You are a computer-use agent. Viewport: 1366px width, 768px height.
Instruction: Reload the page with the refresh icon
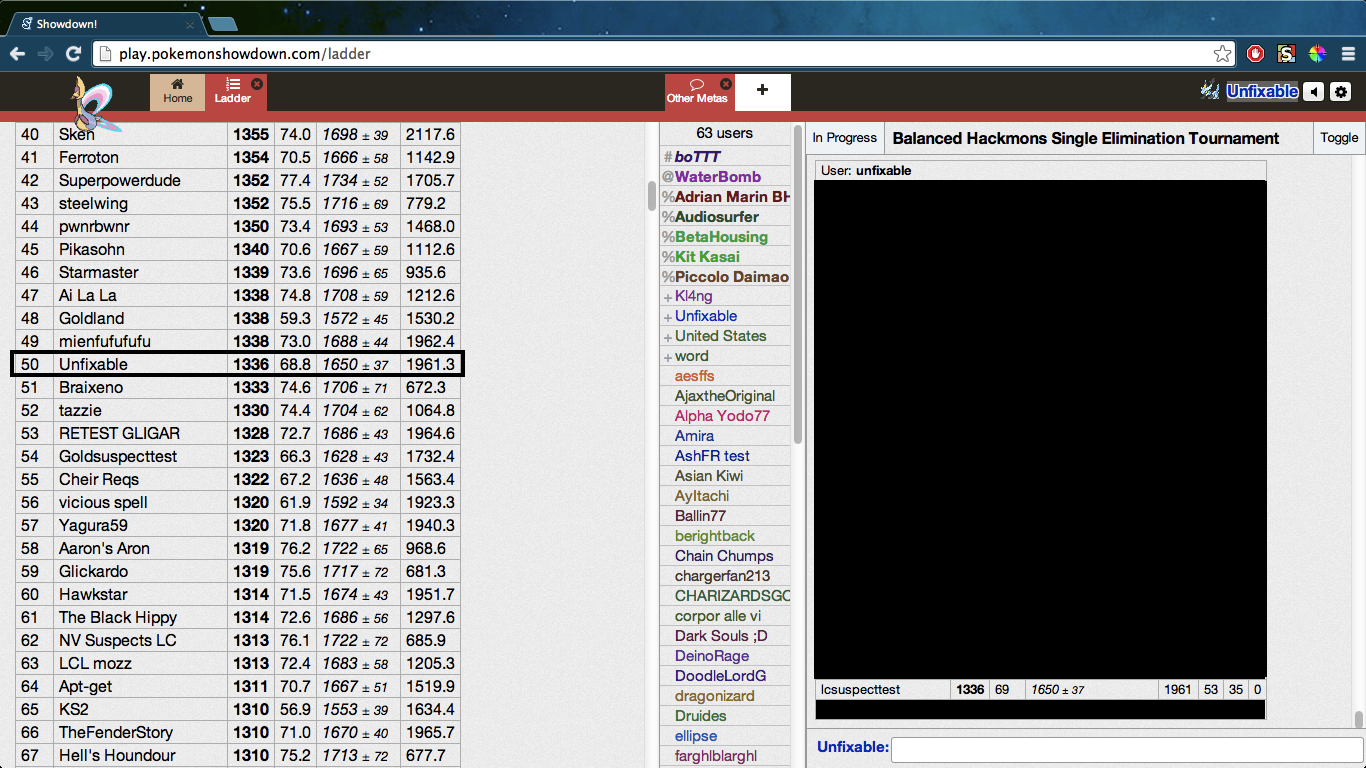pyautogui.click(x=73, y=53)
